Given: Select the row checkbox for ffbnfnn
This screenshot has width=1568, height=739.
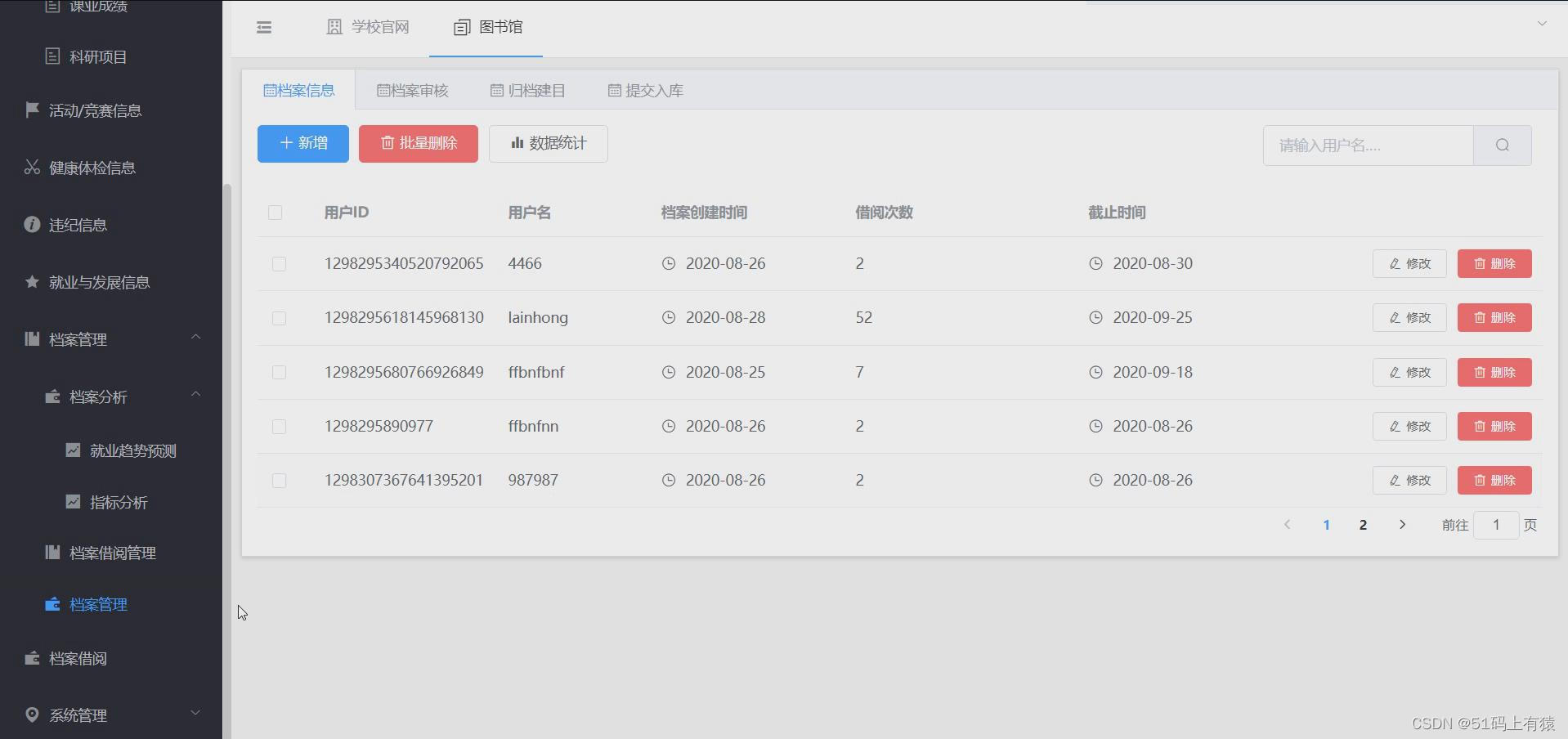Looking at the screenshot, I should tap(279, 427).
